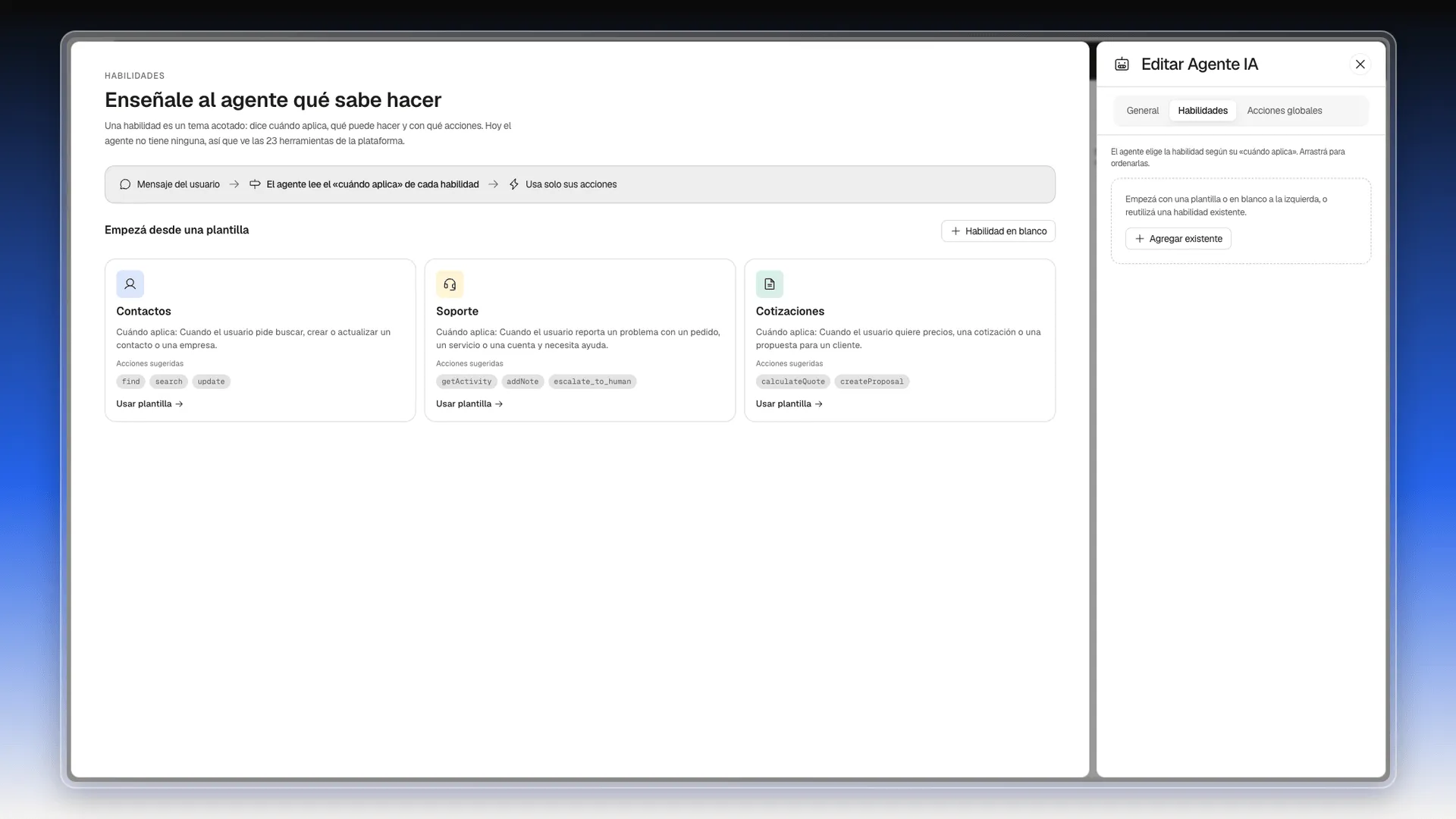Click the Agregar existente button
1456x819 pixels.
click(1178, 239)
